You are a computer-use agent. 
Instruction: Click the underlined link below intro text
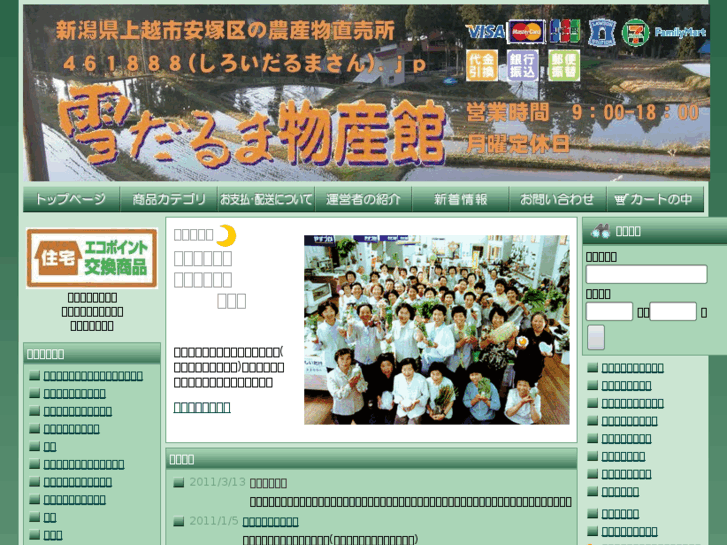pos(202,407)
